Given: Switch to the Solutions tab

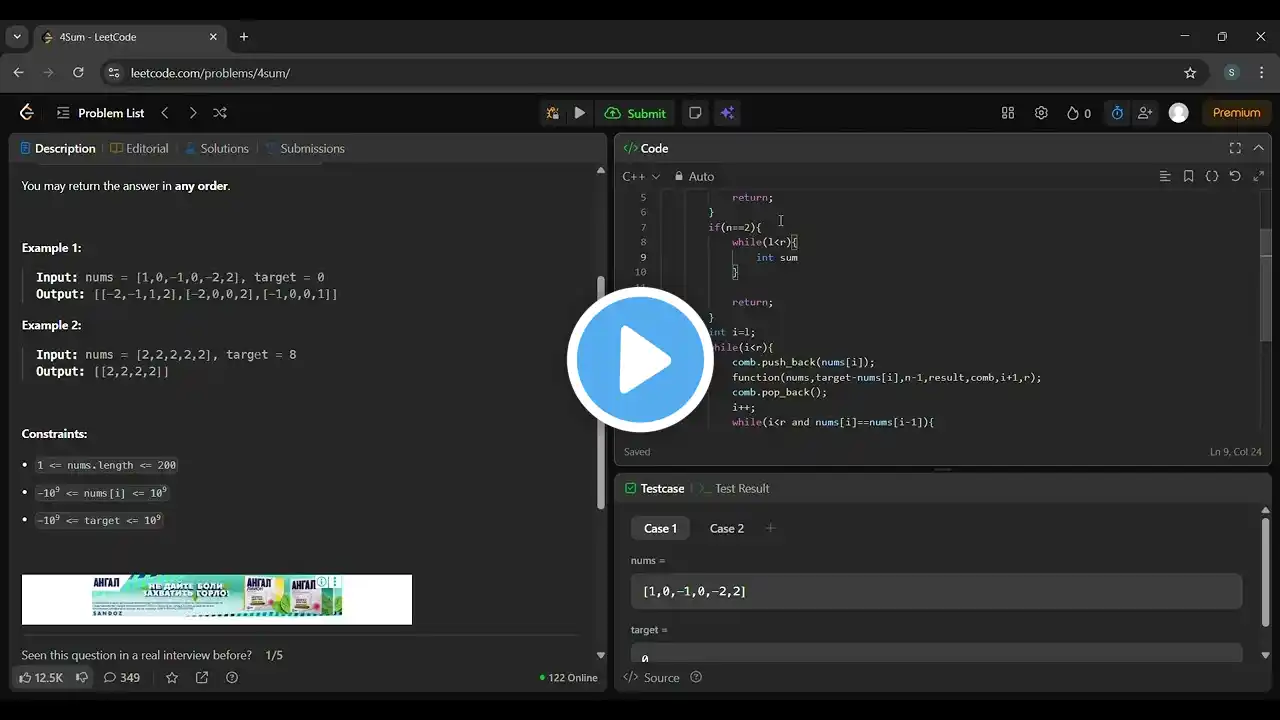Looking at the screenshot, I should (216, 148).
